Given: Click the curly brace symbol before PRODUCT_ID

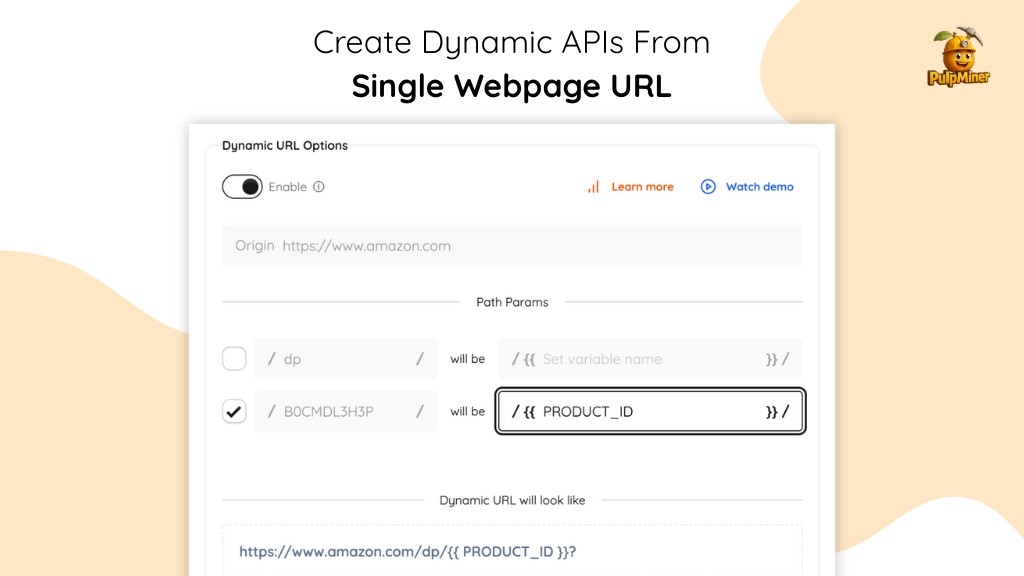Looking at the screenshot, I should (530, 411).
